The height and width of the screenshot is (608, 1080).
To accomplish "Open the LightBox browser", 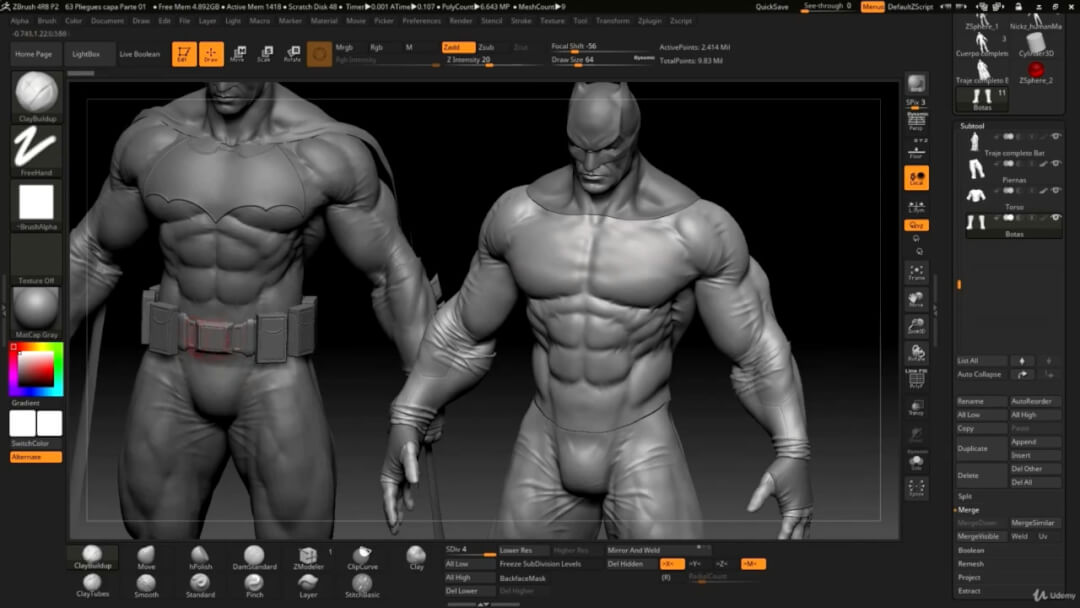I will (x=86, y=54).
